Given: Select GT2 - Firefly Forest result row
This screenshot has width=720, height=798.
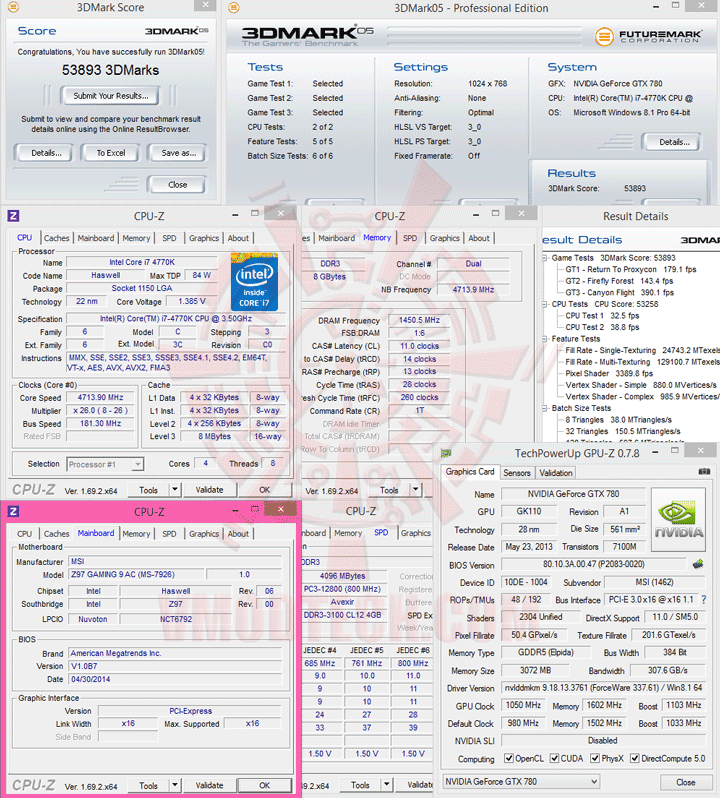Looking at the screenshot, I should click(x=619, y=281).
